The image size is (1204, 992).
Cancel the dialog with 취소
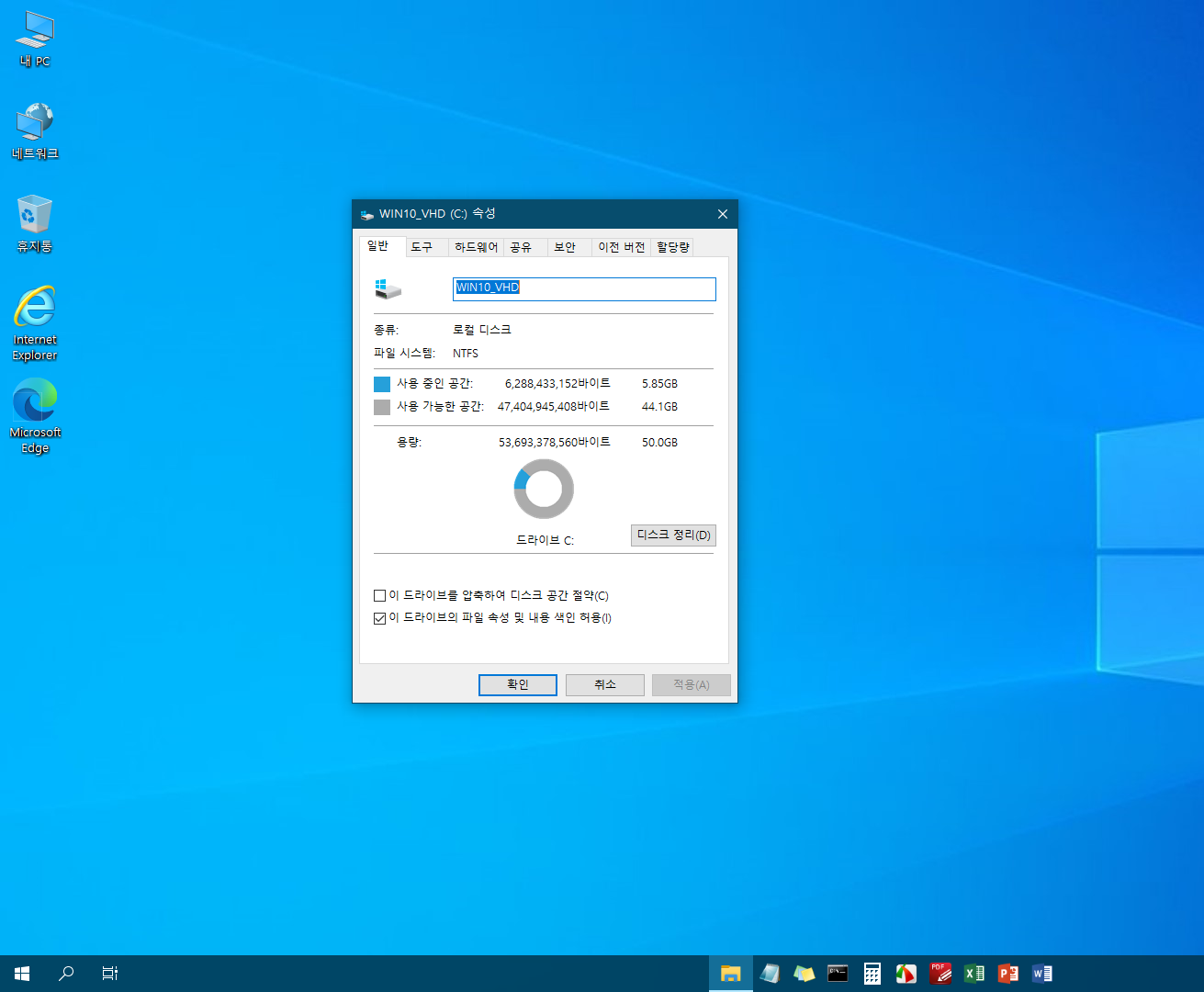pyautogui.click(x=605, y=685)
